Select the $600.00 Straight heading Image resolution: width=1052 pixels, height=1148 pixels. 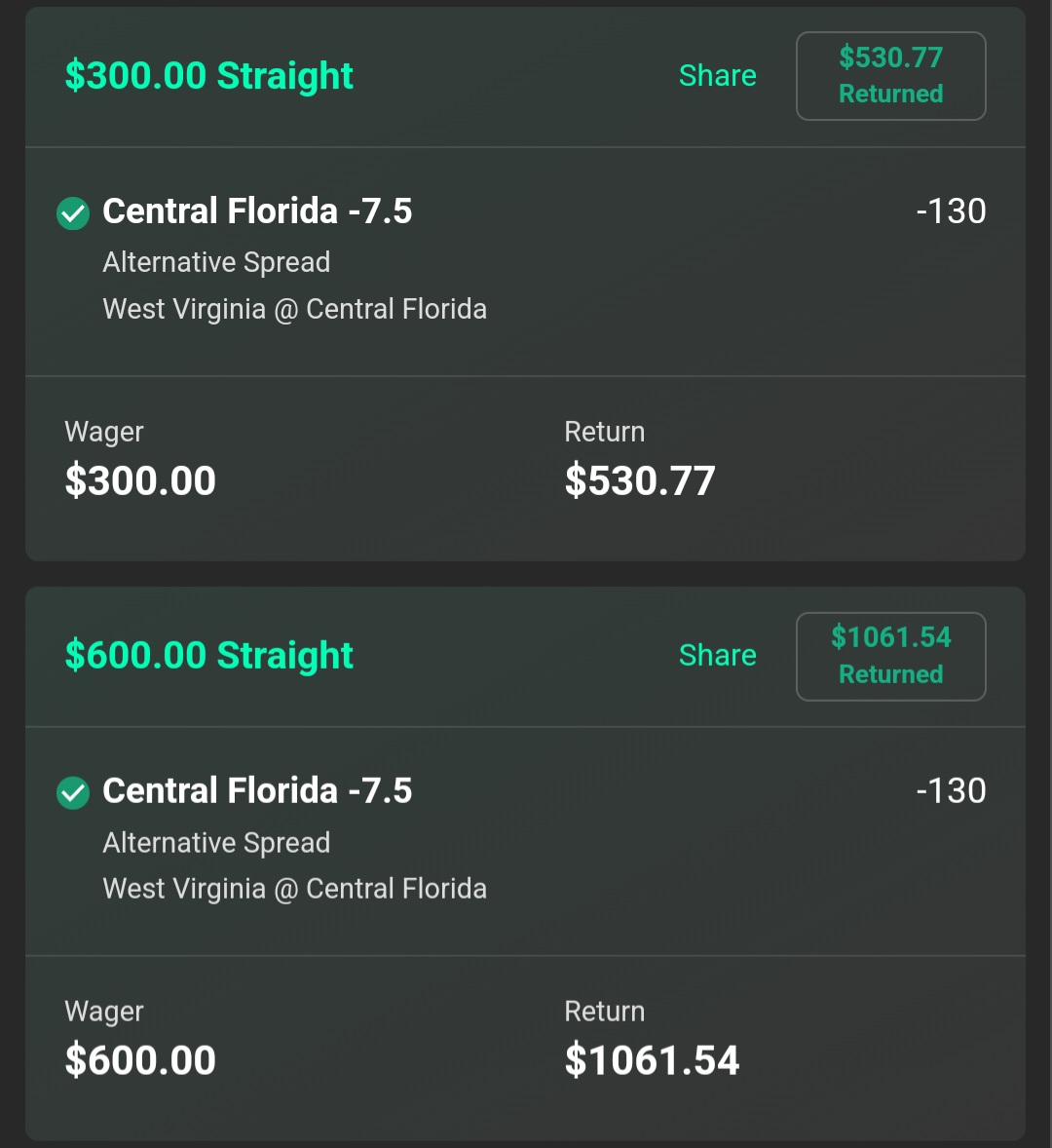208,656
